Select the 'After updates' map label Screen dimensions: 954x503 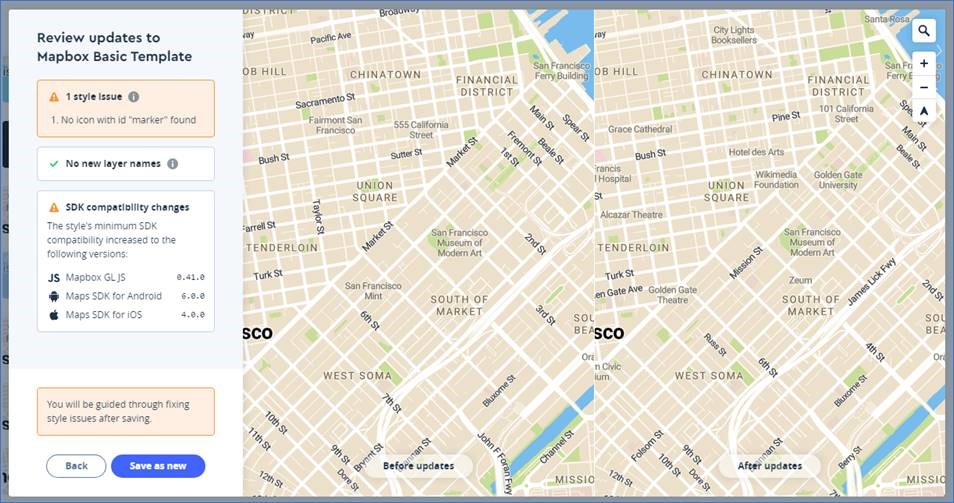pyautogui.click(x=770, y=466)
